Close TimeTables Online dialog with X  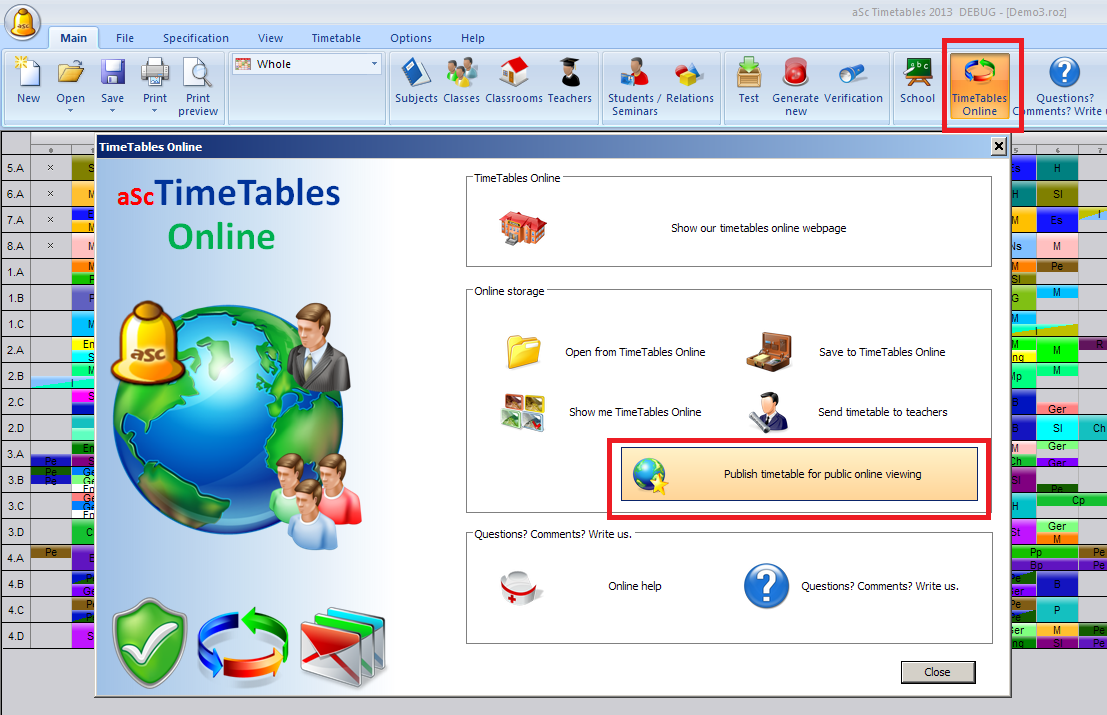pyautogui.click(x=998, y=146)
